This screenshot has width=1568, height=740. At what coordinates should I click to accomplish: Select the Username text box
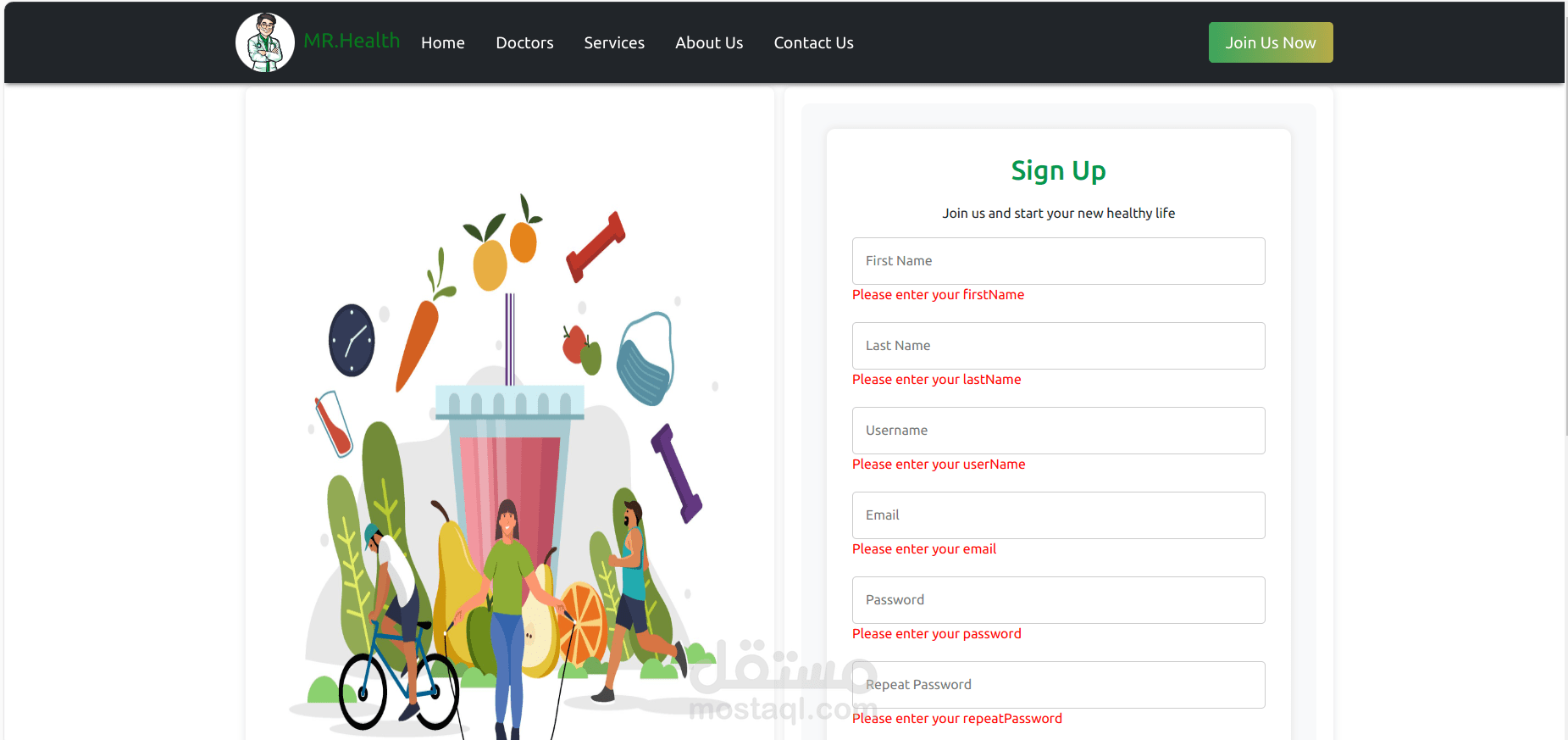(x=1059, y=431)
